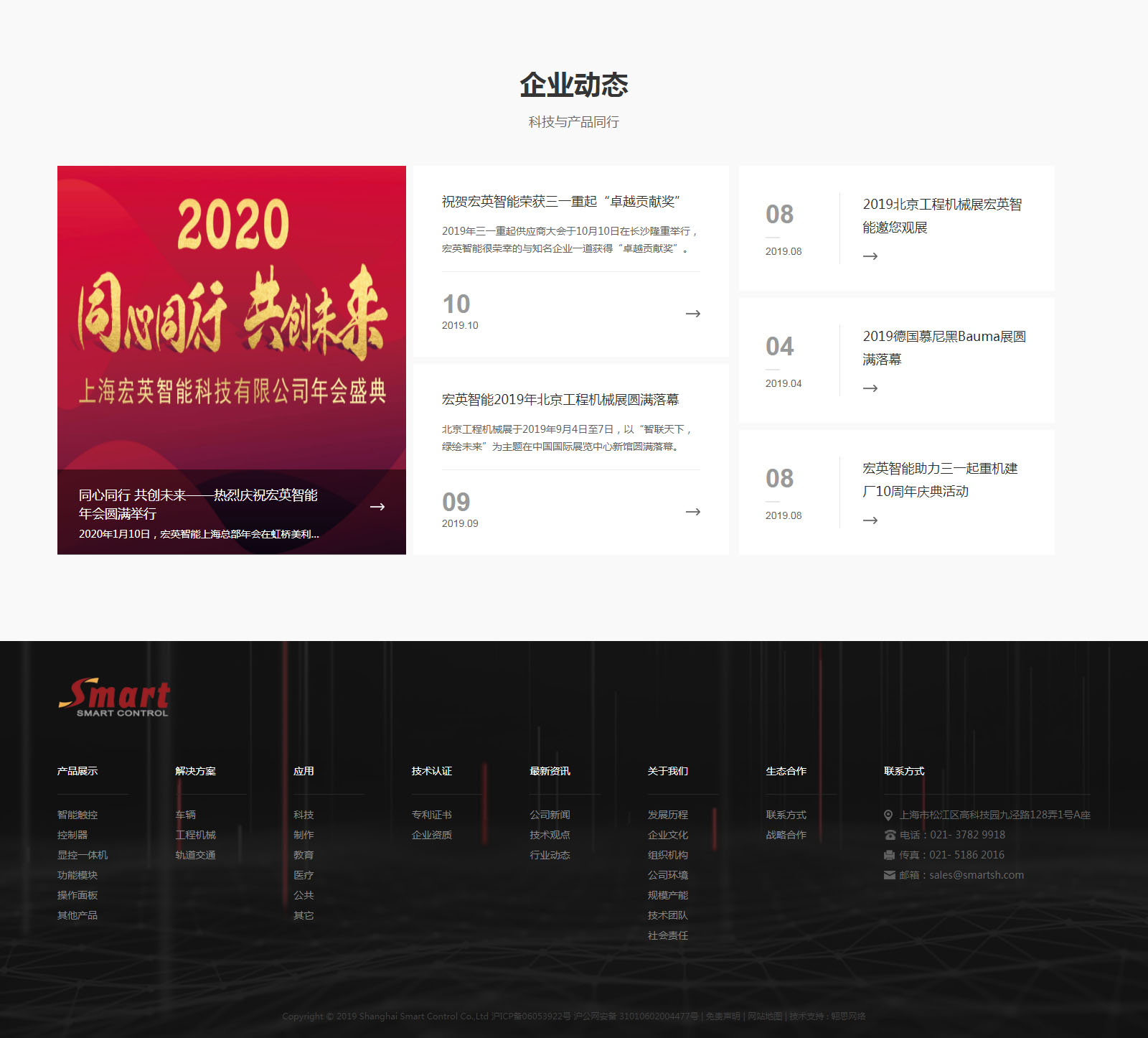Image resolution: width=1148 pixels, height=1038 pixels.
Task: Open the 公共 application link
Action: [x=304, y=895]
